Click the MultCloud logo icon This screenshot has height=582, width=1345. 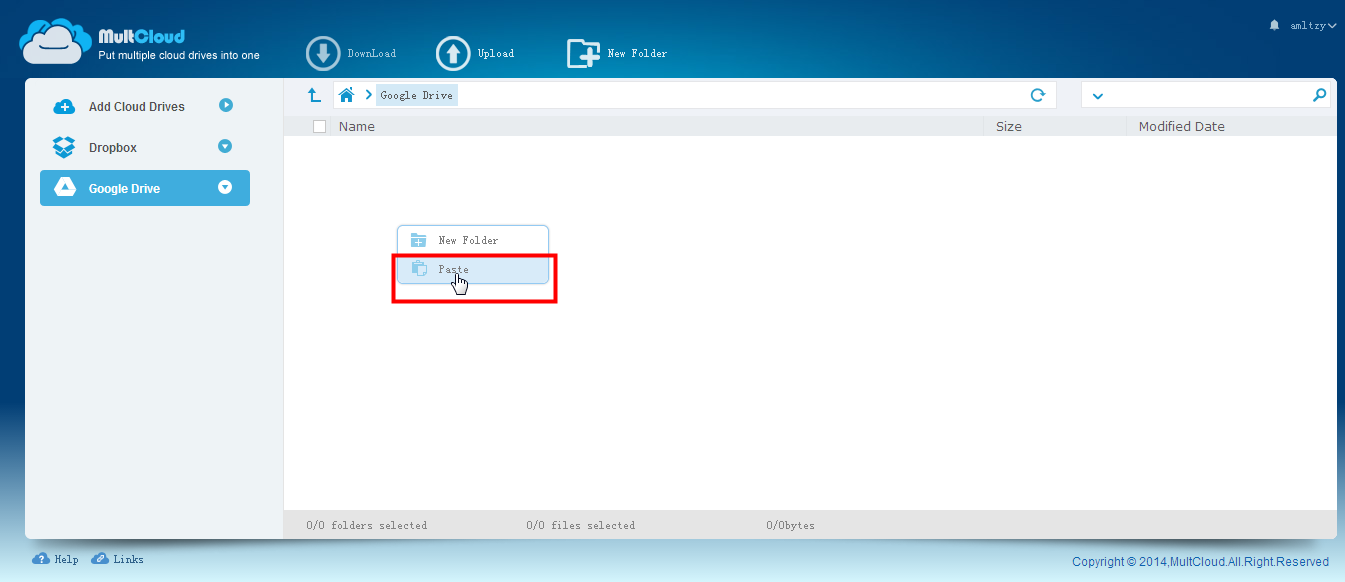[55, 42]
